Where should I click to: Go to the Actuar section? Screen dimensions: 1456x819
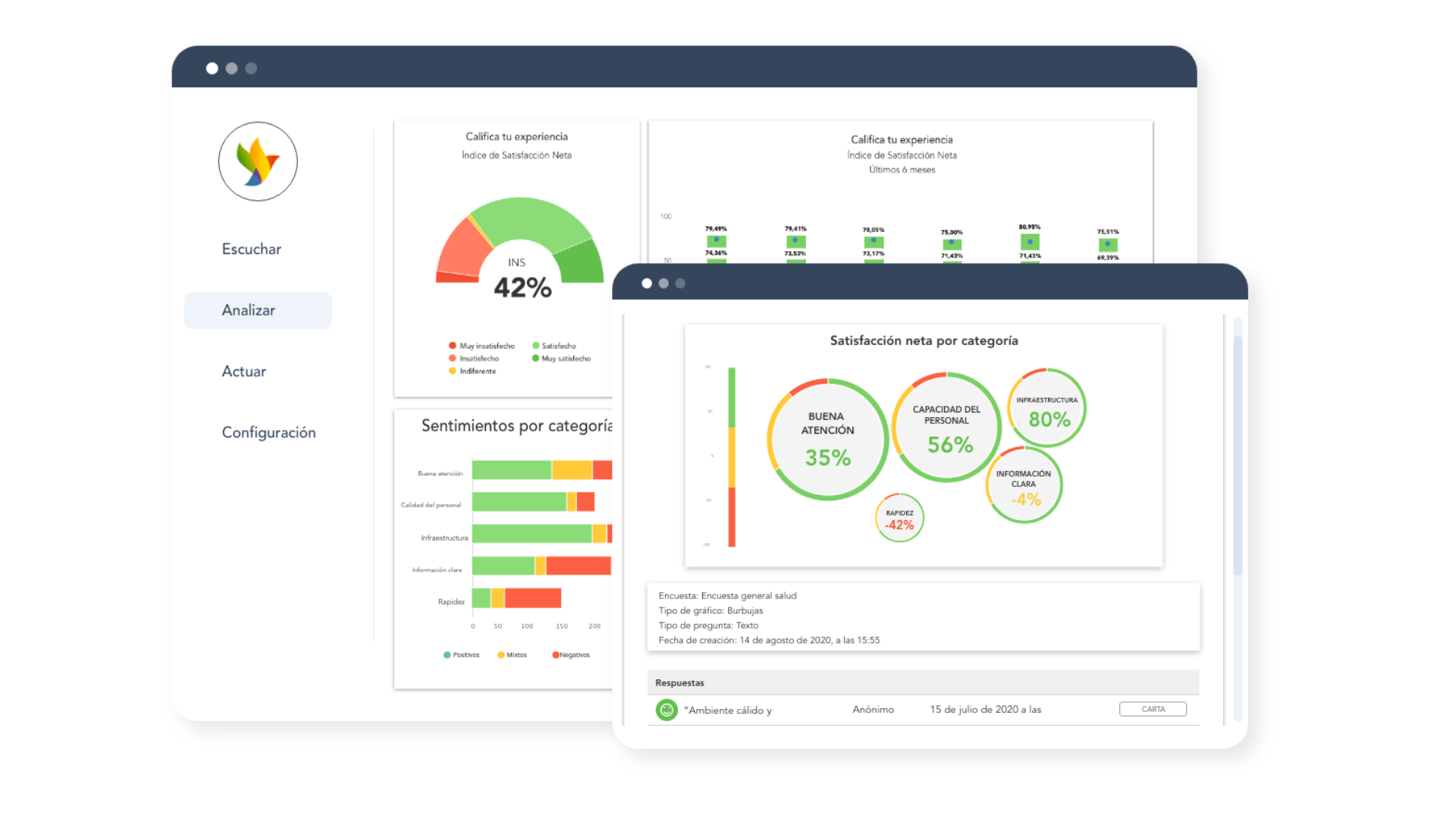[243, 372]
